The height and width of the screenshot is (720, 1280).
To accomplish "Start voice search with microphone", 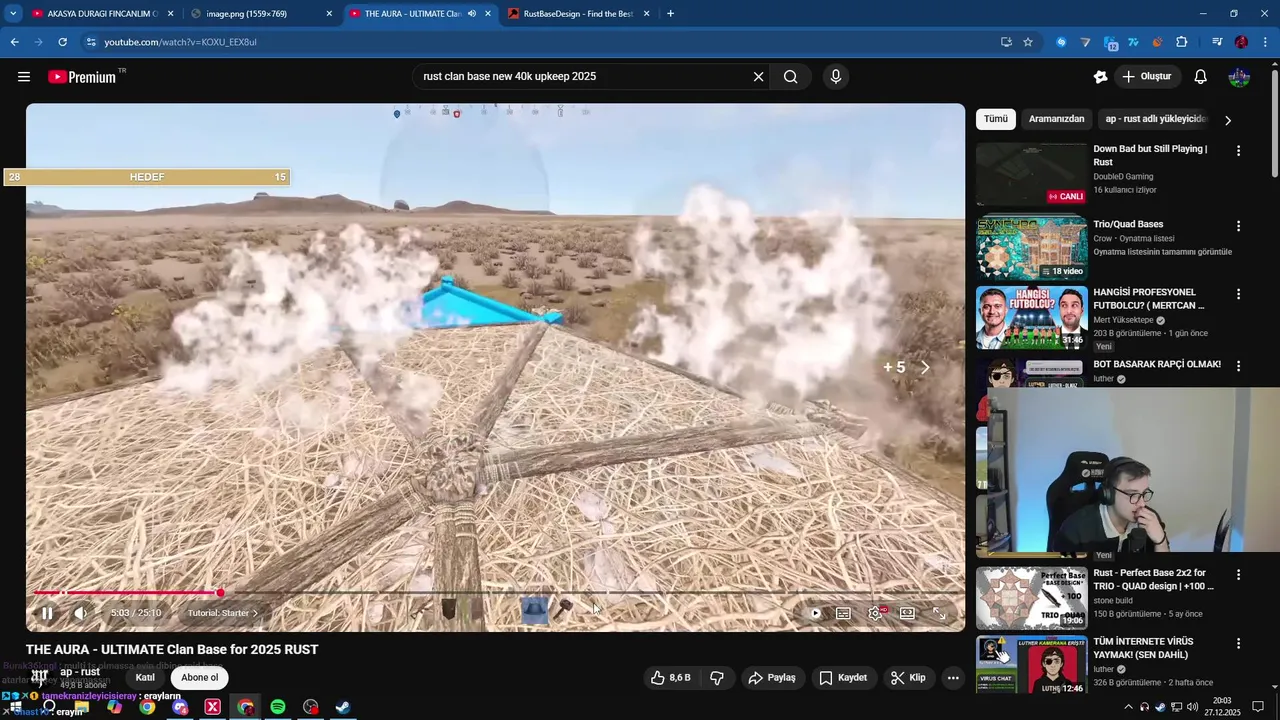I will click(x=836, y=77).
